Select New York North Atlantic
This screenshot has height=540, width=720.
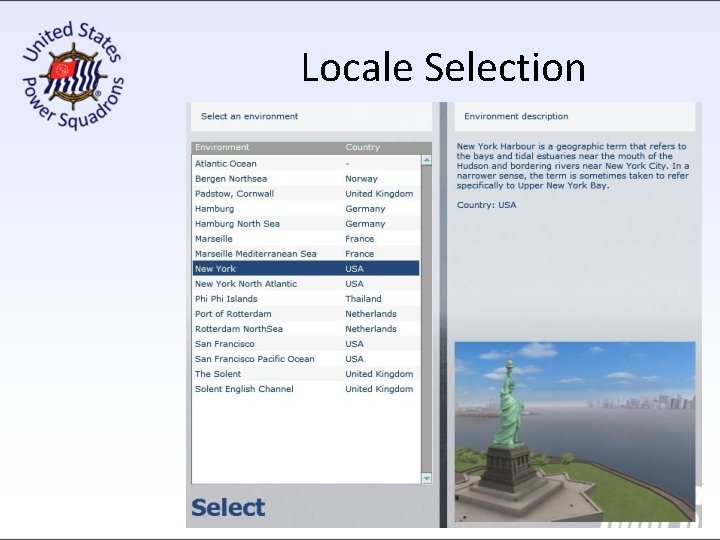pyautogui.click(x=306, y=284)
